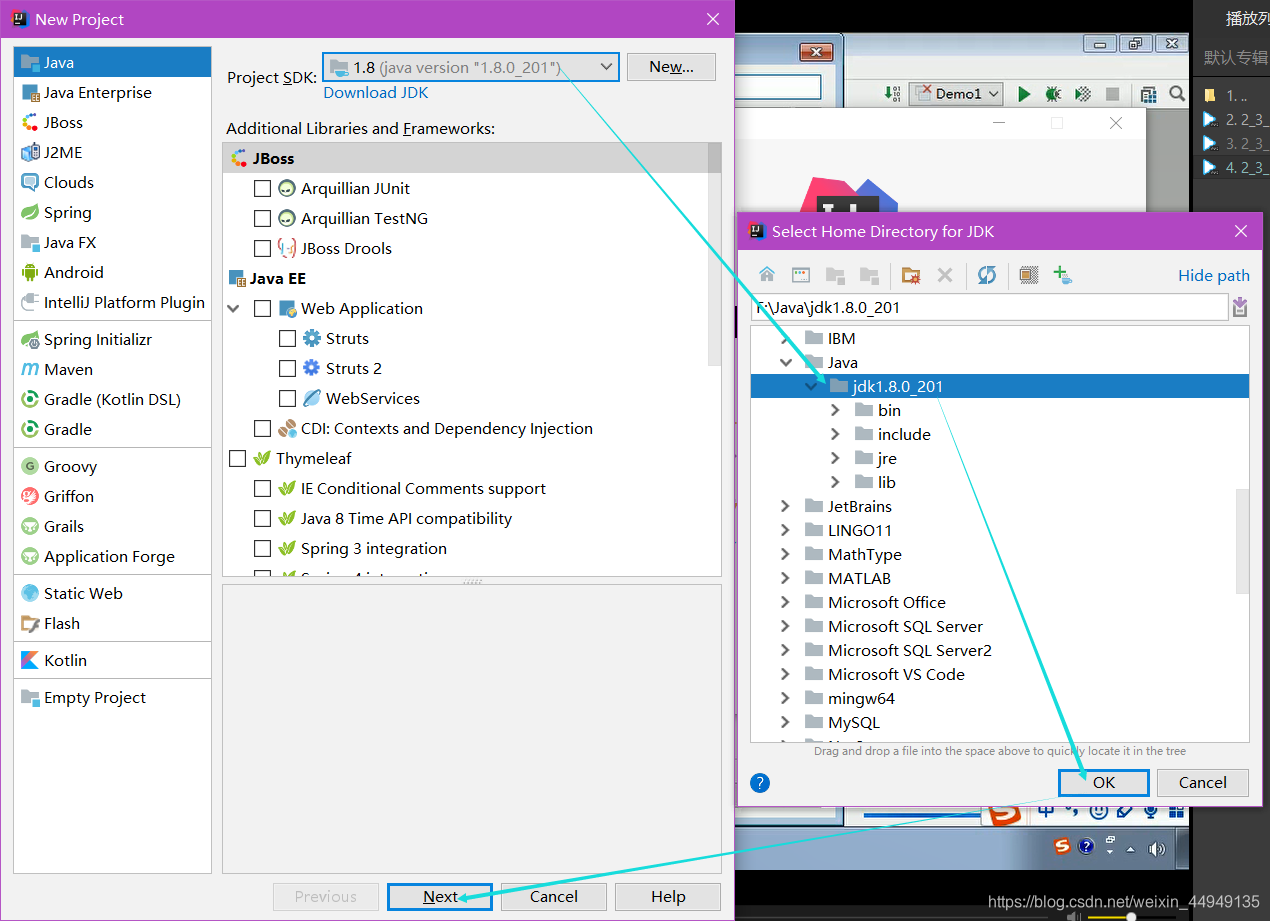Screen dimensions: 1270x921
Task: Open the Project SDK dropdown
Action: (x=471, y=67)
